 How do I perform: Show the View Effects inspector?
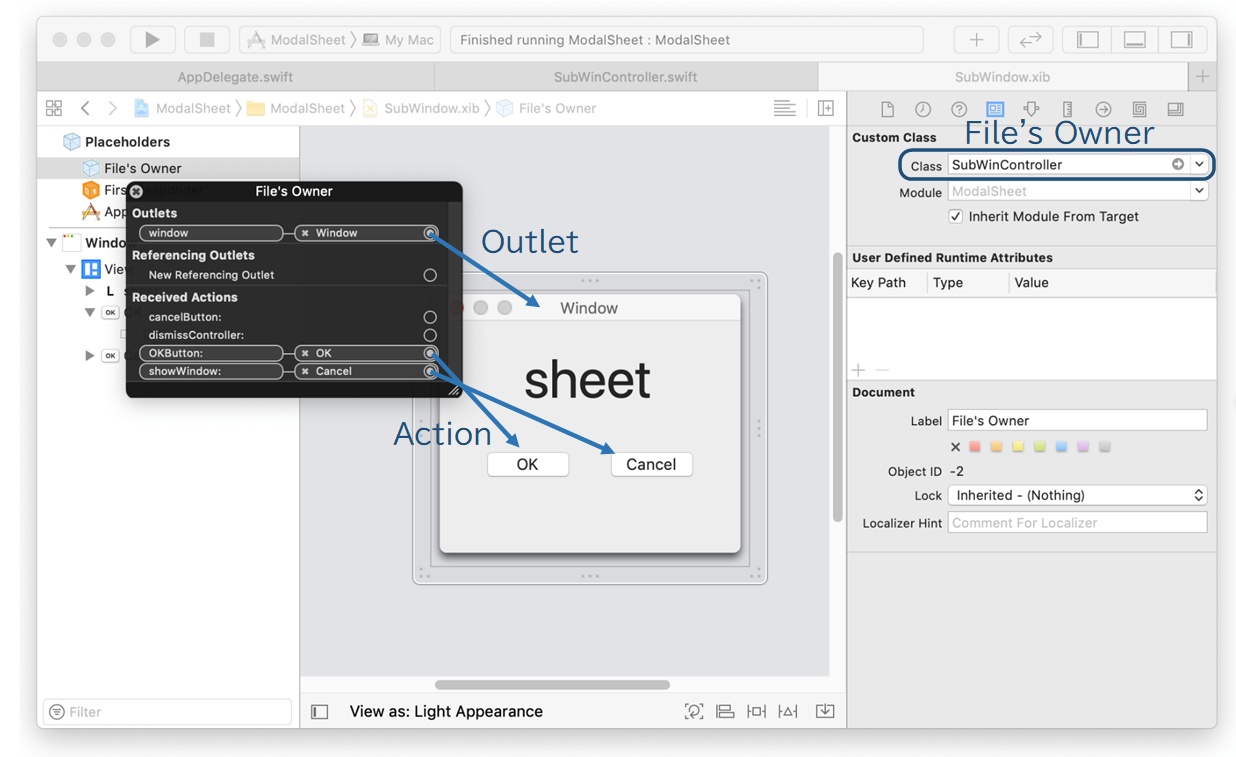[x=1175, y=109]
